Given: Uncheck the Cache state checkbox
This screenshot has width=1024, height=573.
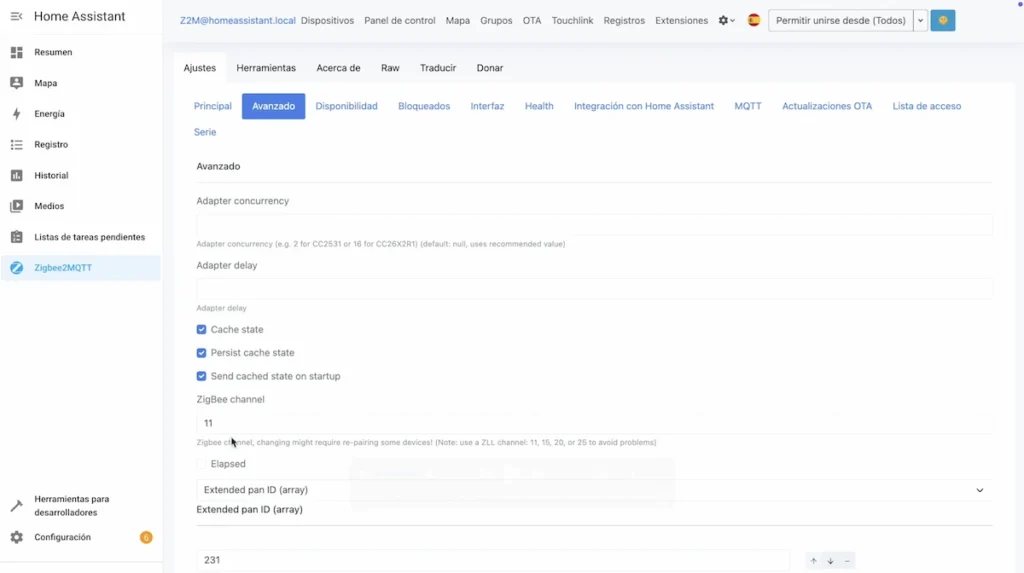Looking at the screenshot, I should 202,329.
